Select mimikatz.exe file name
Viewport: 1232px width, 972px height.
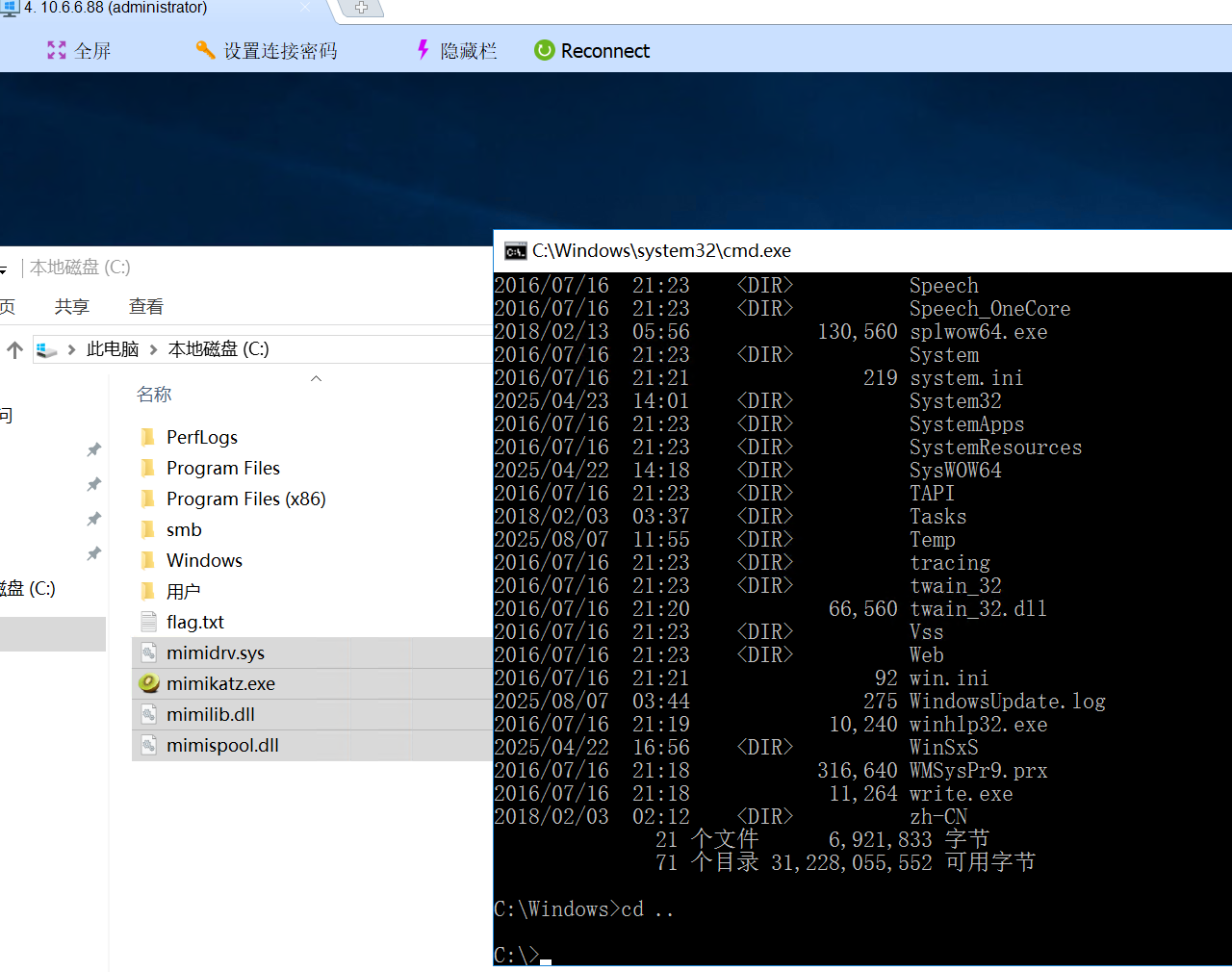pos(220,683)
